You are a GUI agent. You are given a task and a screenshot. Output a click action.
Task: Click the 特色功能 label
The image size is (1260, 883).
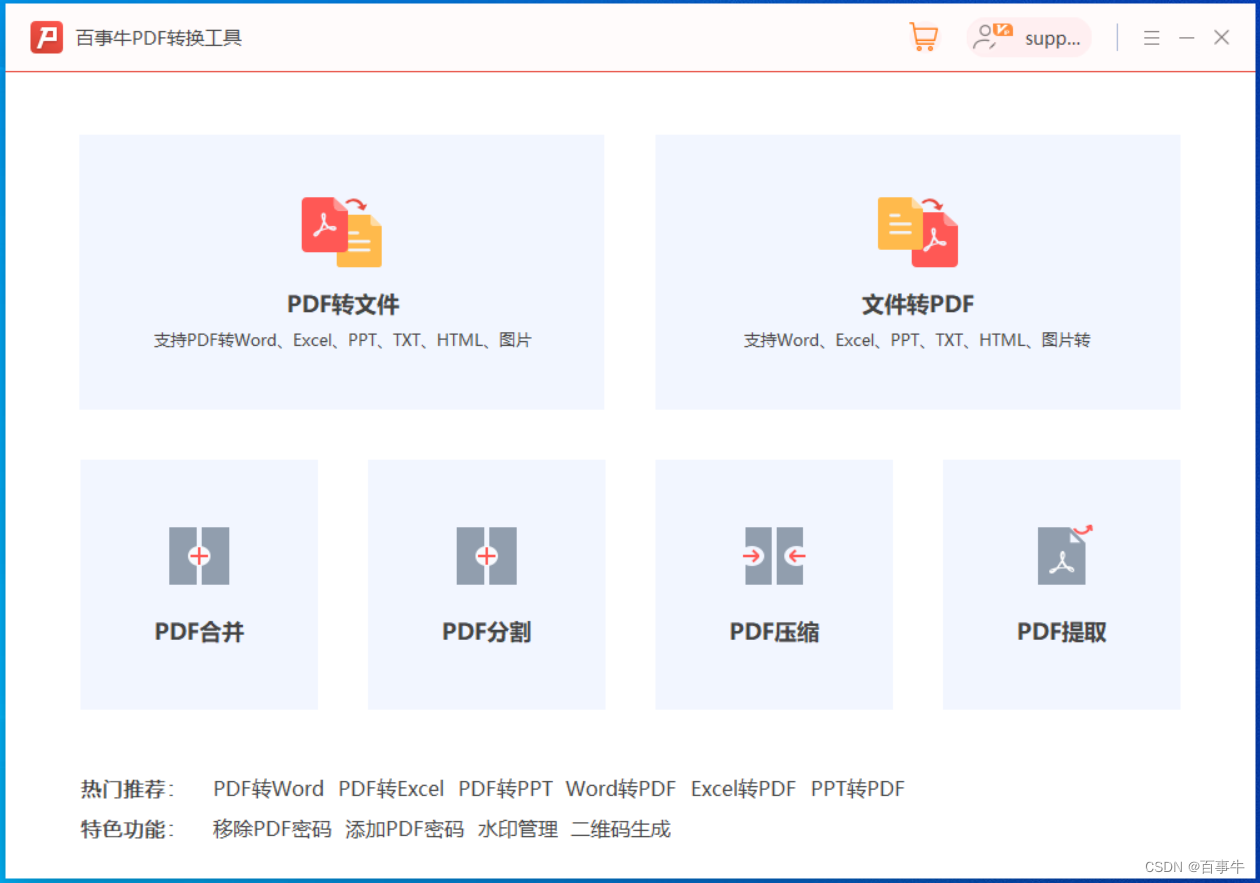click(x=127, y=829)
